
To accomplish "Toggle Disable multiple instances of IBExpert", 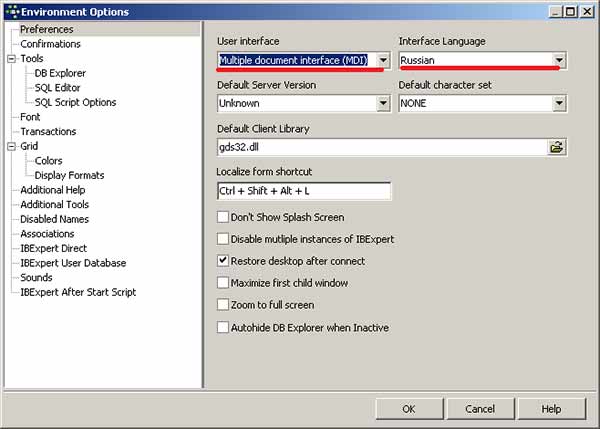I will [x=222, y=239].
